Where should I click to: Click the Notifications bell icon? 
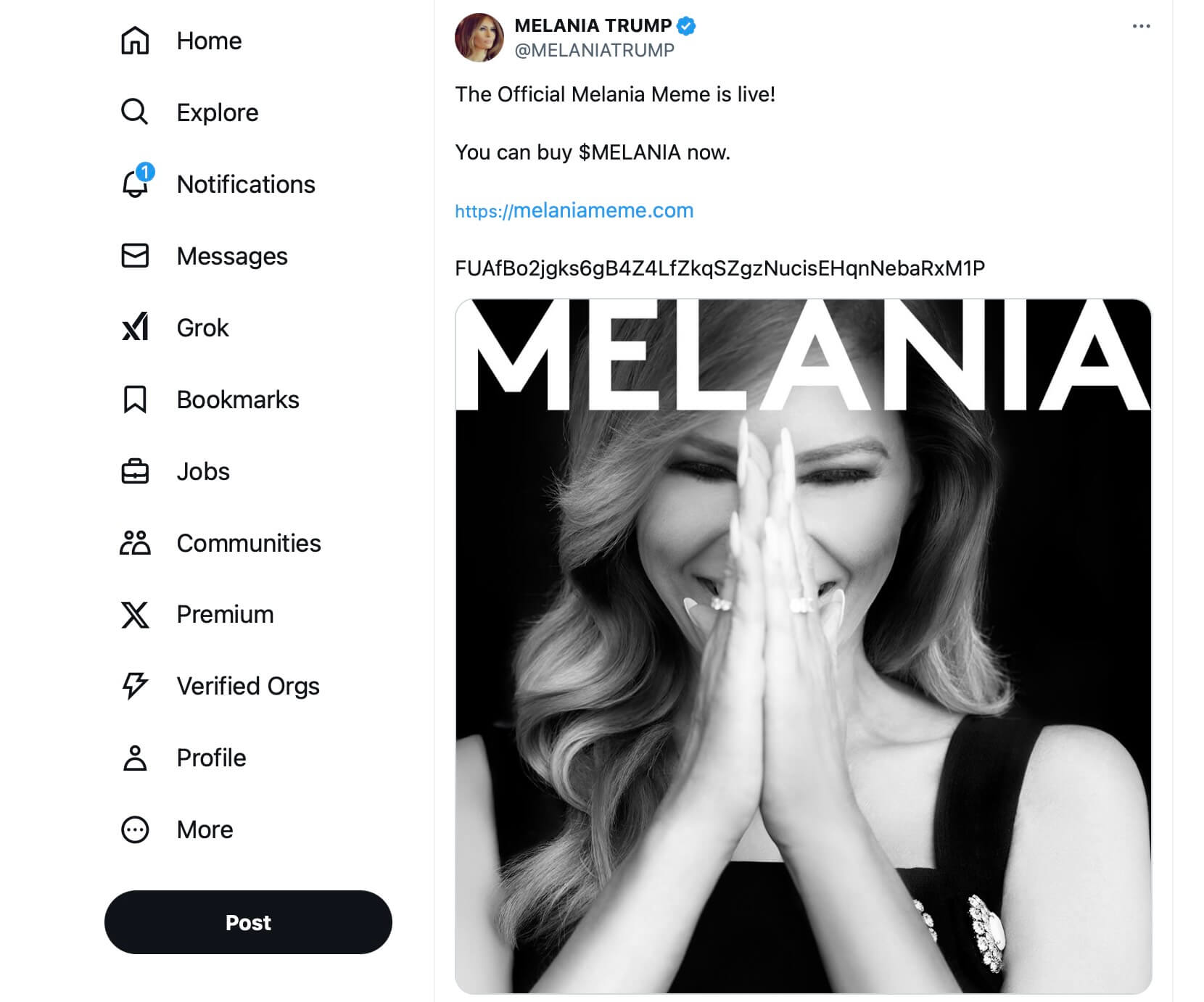(x=135, y=184)
